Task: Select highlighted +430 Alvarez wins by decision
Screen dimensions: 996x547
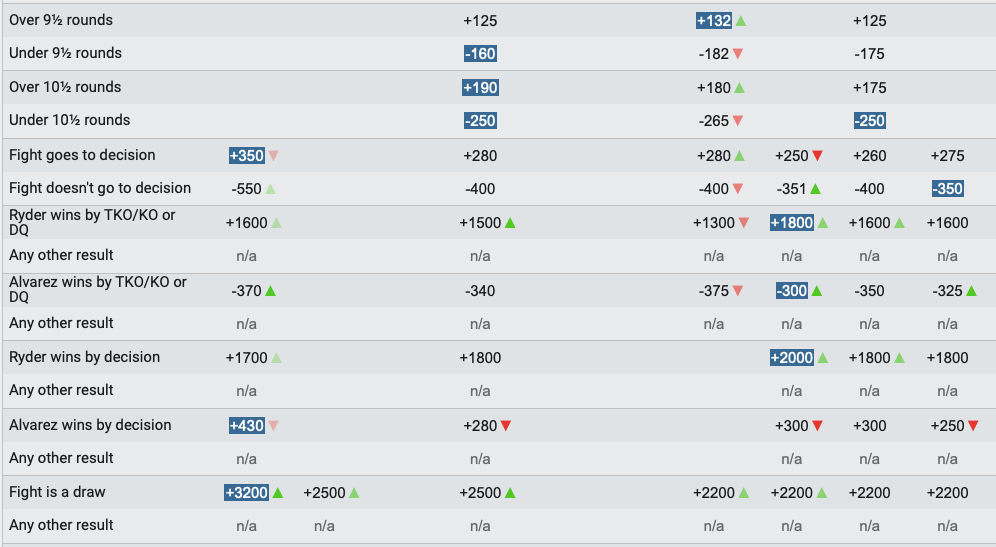Action: (x=246, y=426)
